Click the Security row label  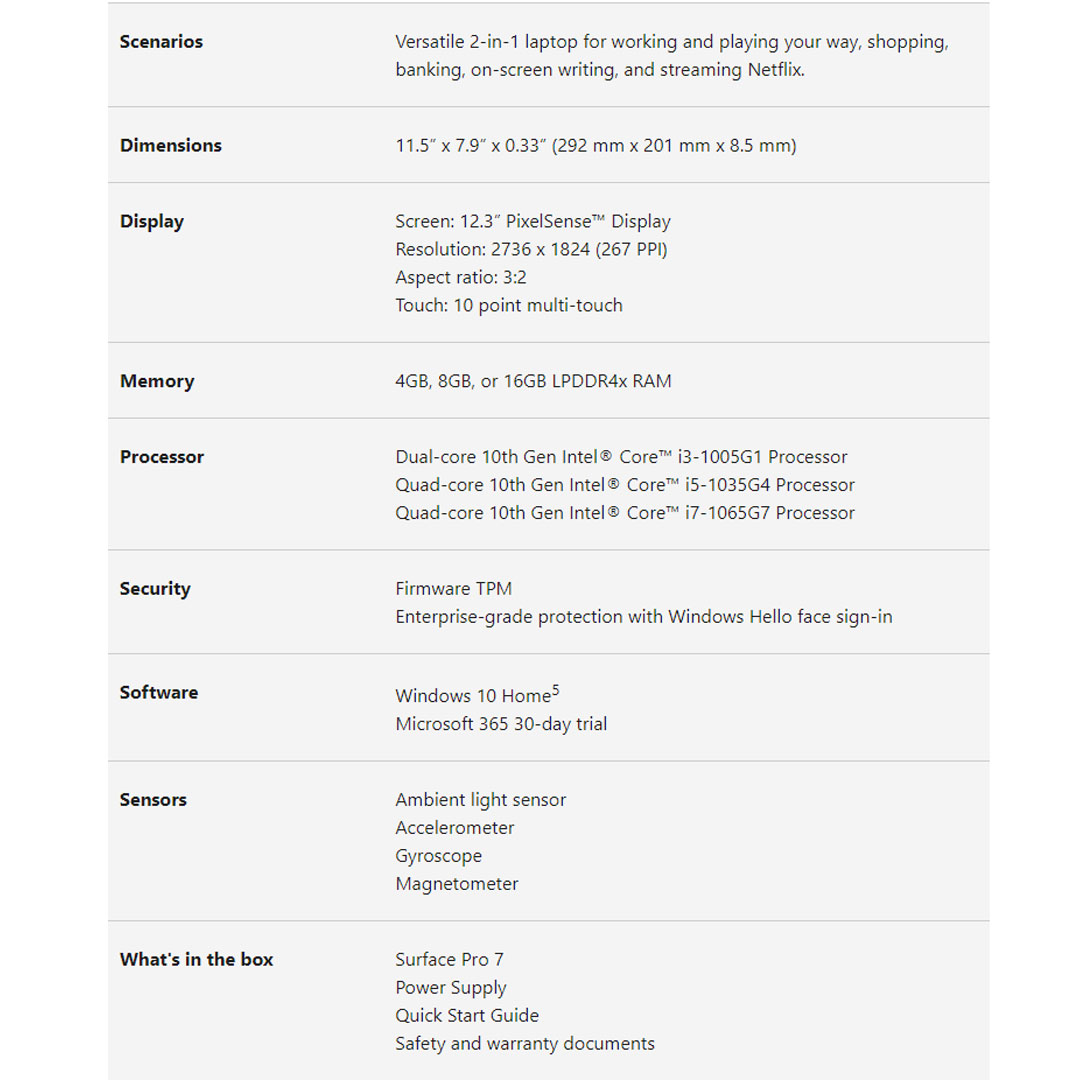click(155, 589)
